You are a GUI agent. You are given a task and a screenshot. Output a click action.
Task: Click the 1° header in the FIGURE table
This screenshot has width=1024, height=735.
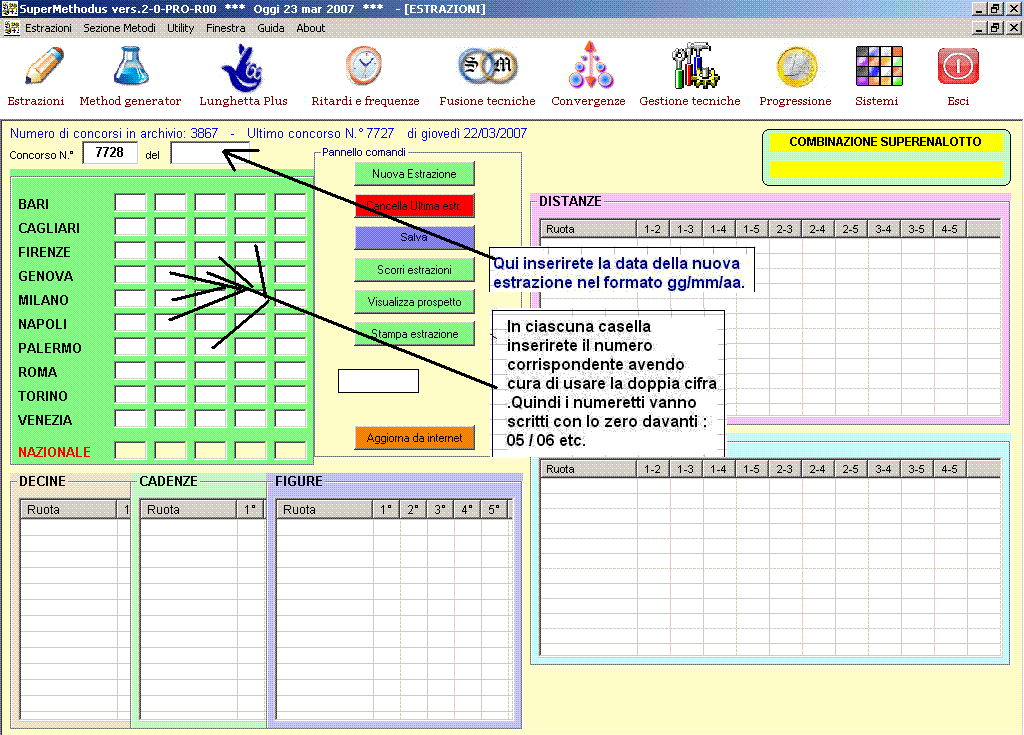tap(386, 510)
